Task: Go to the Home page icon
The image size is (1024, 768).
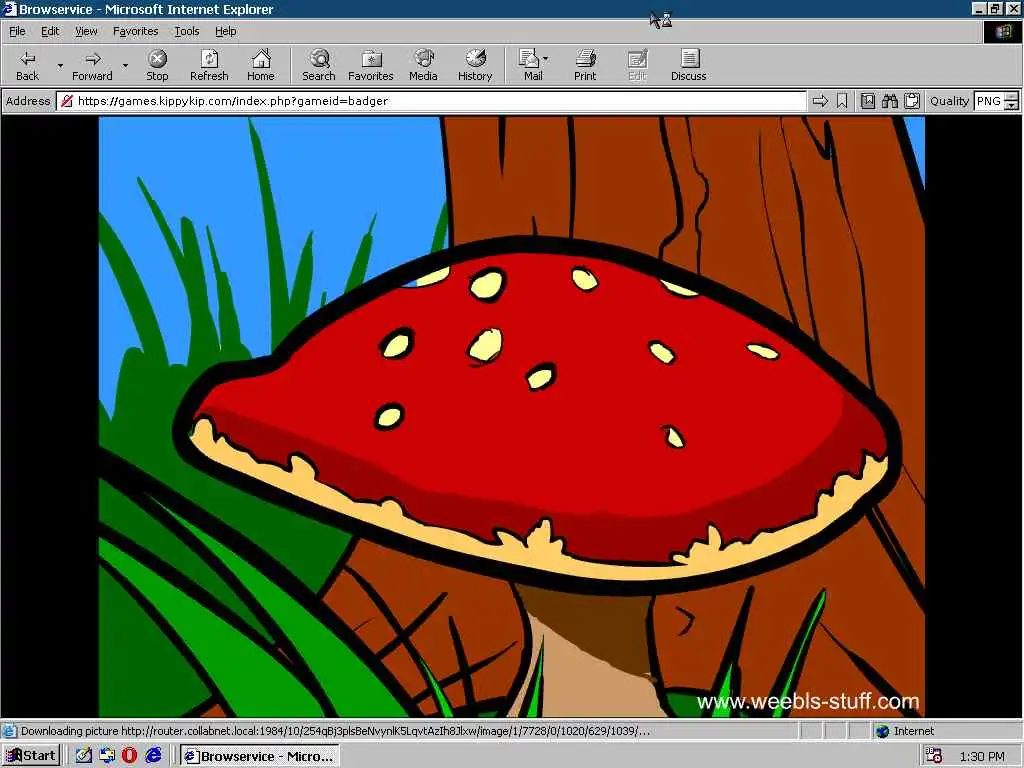Action: point(261,65)
